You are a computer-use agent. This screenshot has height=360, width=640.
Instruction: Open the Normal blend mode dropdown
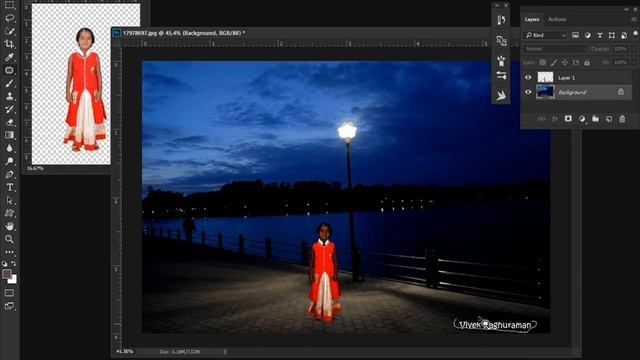[555, 49]
